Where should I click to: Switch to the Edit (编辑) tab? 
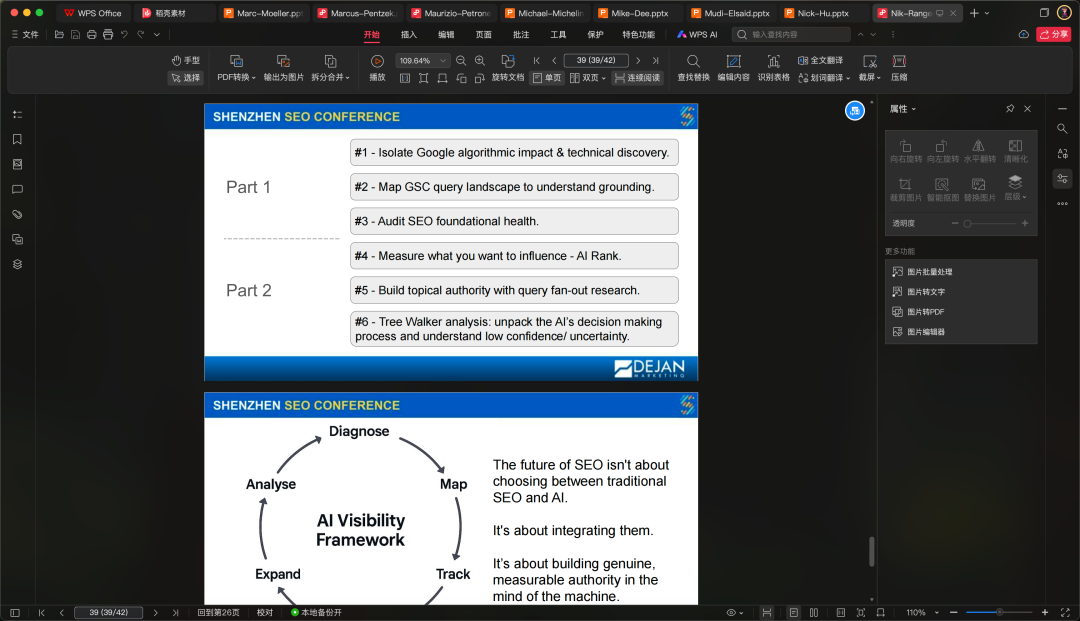446,34
